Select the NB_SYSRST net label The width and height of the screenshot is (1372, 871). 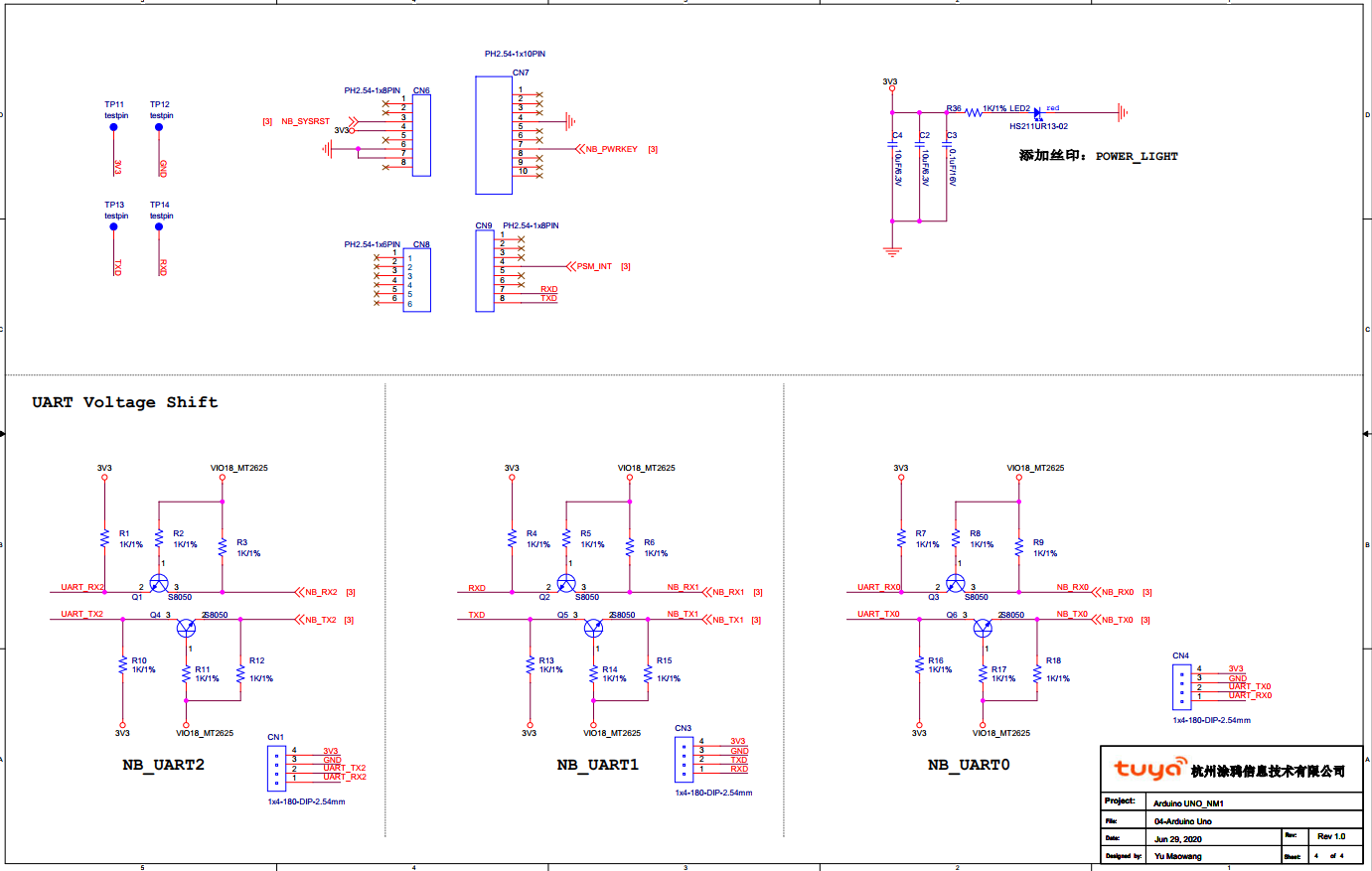point(305,121)
